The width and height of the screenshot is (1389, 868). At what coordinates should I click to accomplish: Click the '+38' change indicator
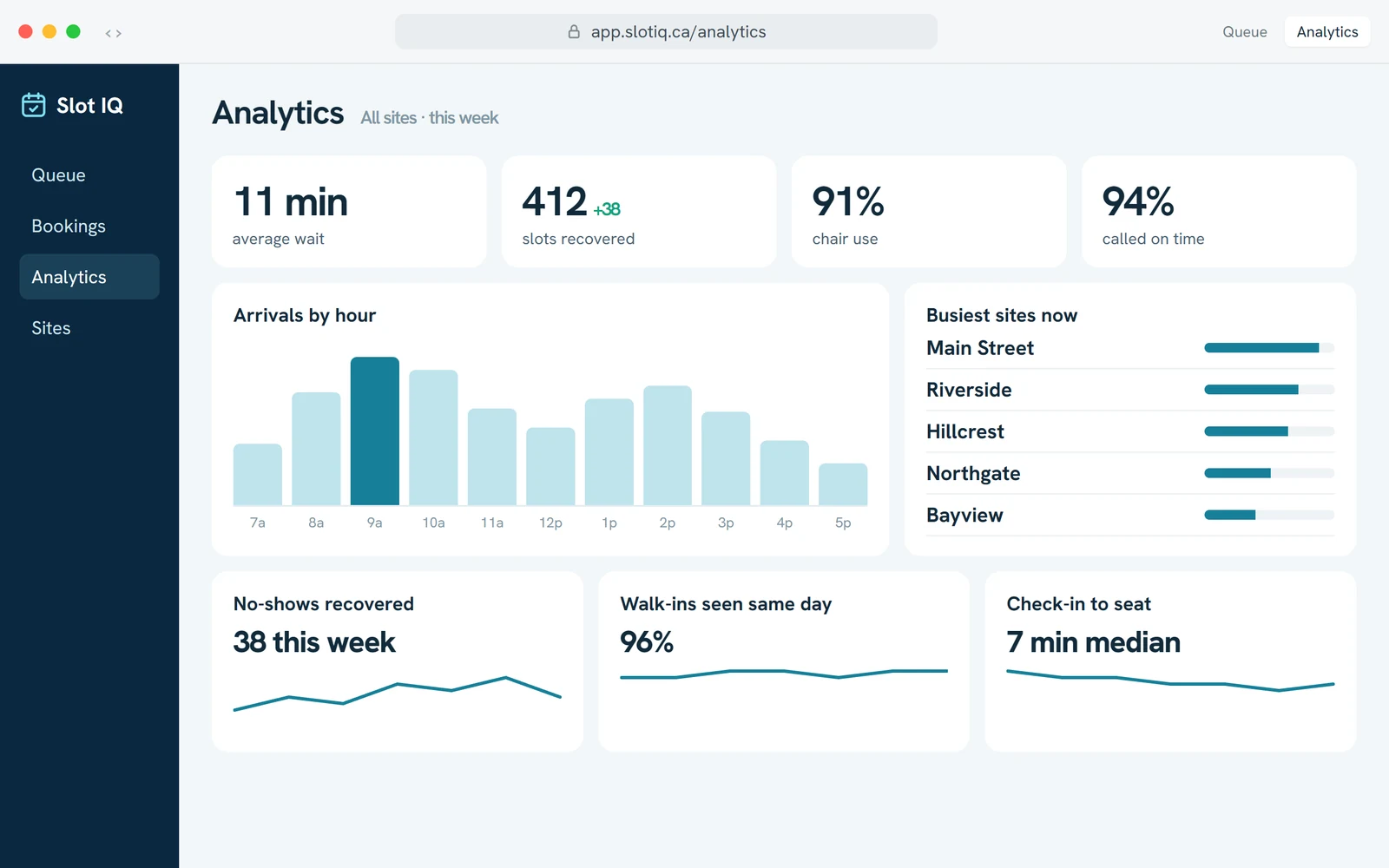607,209
